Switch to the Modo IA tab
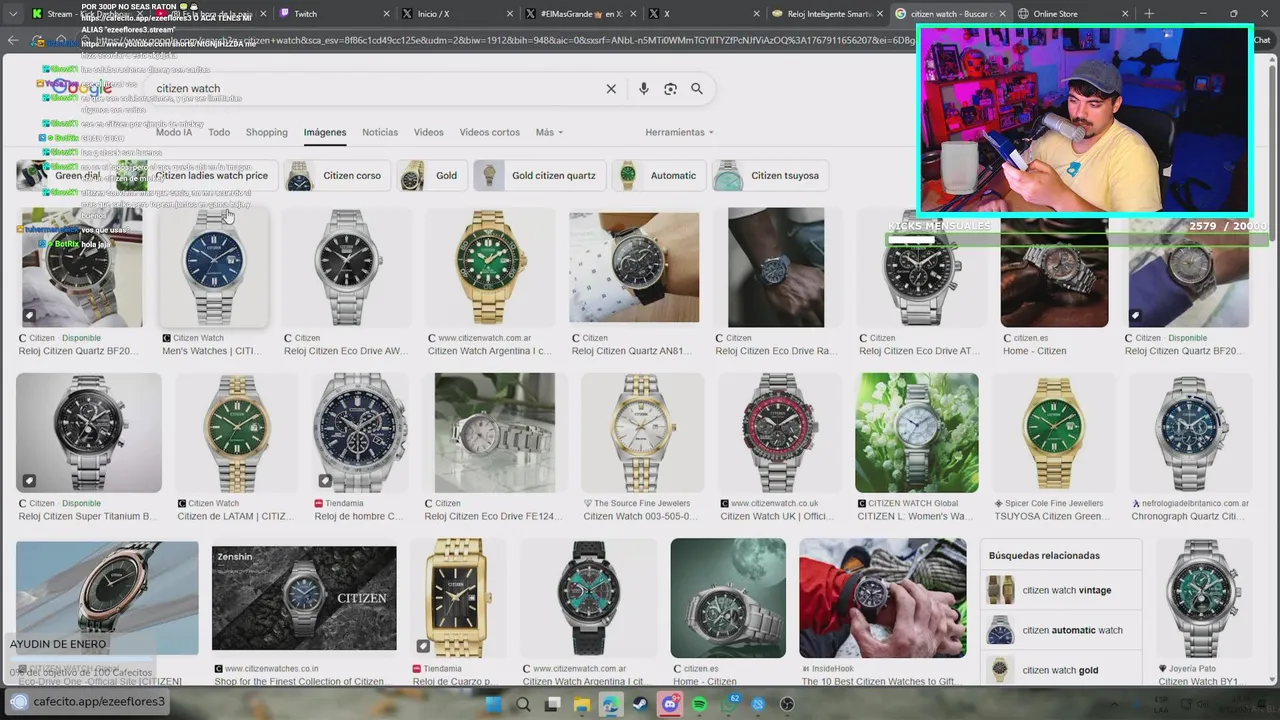The width and height of the screenshot is (1280, 720). click(174, 132)
